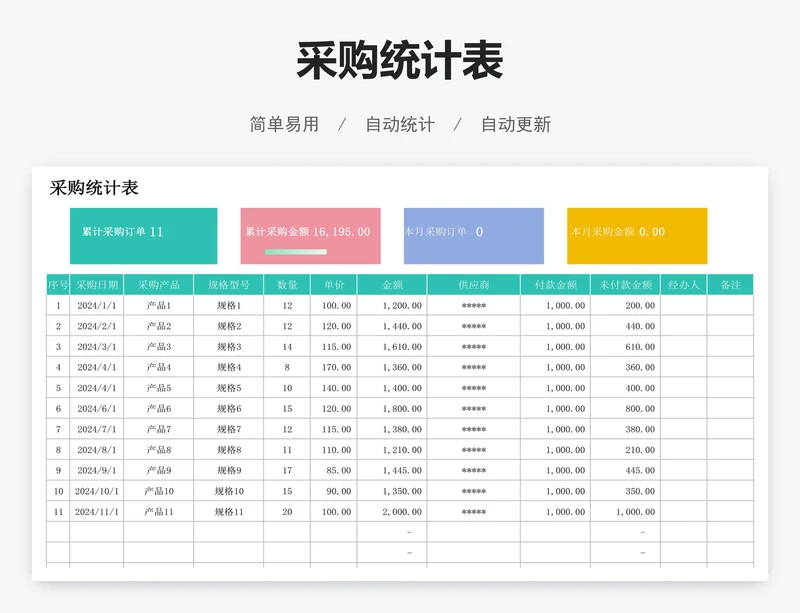Image resolution: width=800 pixels, height=613 pixels.
Task: Select the date cell 2024/6/1
Action: pyautogui.click(x=97, y=408)
